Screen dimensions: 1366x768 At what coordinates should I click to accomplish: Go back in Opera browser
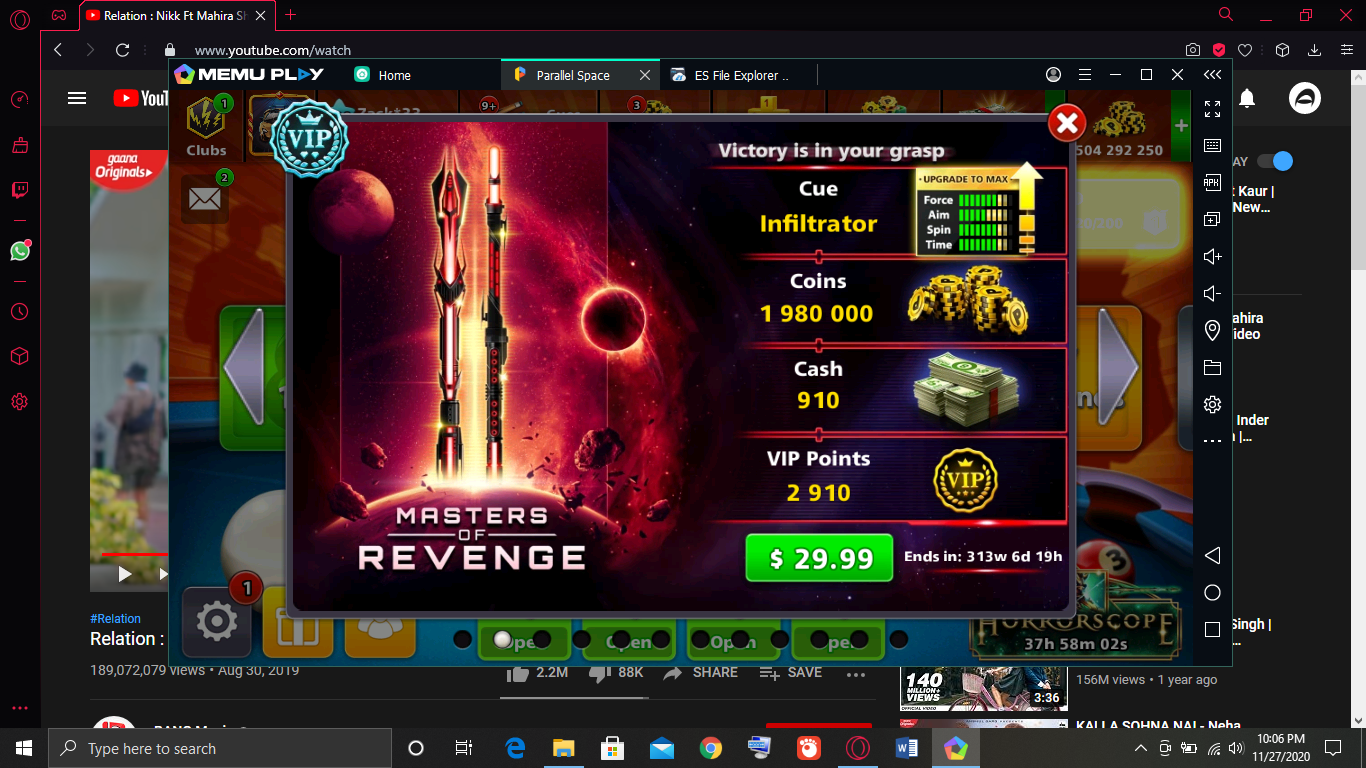(58, 50)
